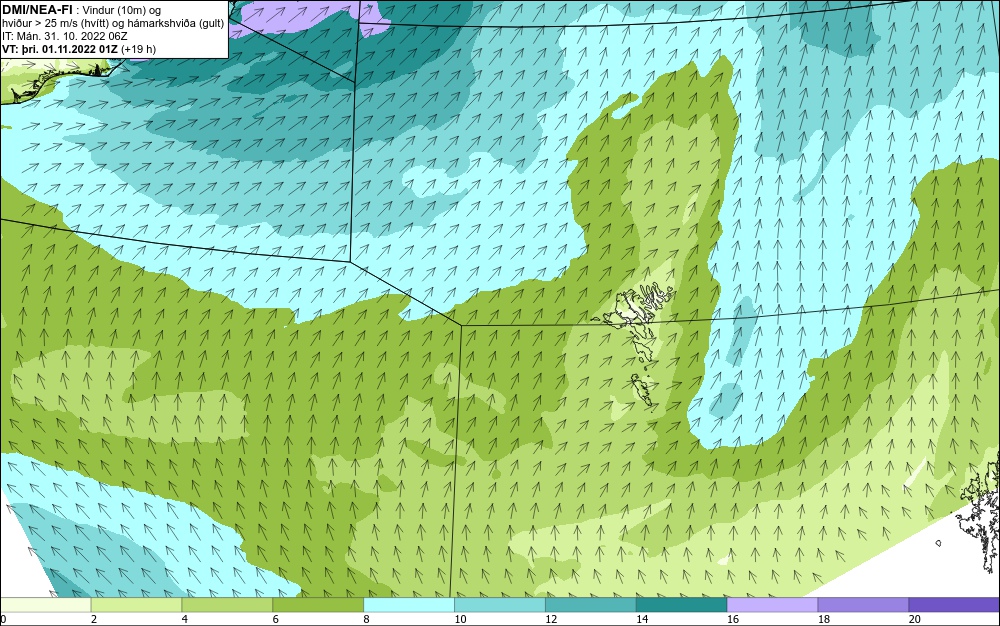Screen dimensions: 1000x626
Task: Click the 2–4 m/s light green swatch
Action: click(136, 605)
